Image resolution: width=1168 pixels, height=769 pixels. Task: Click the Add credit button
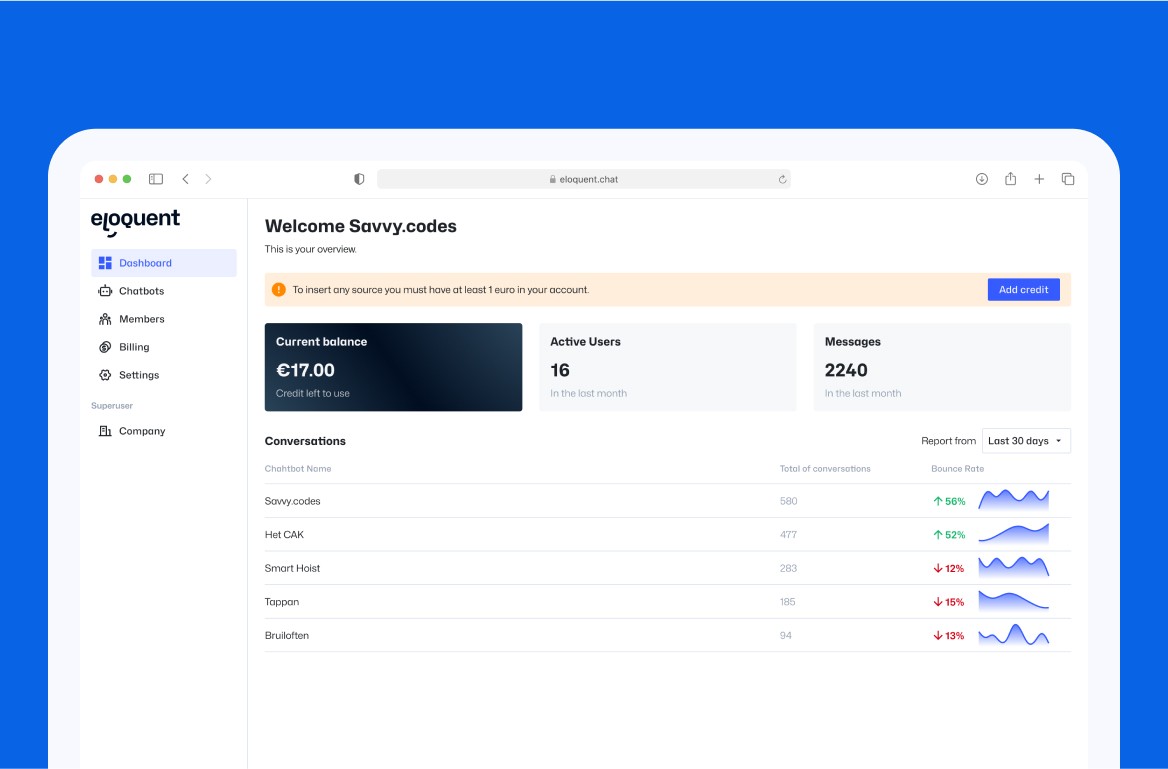coord(1023,290)
